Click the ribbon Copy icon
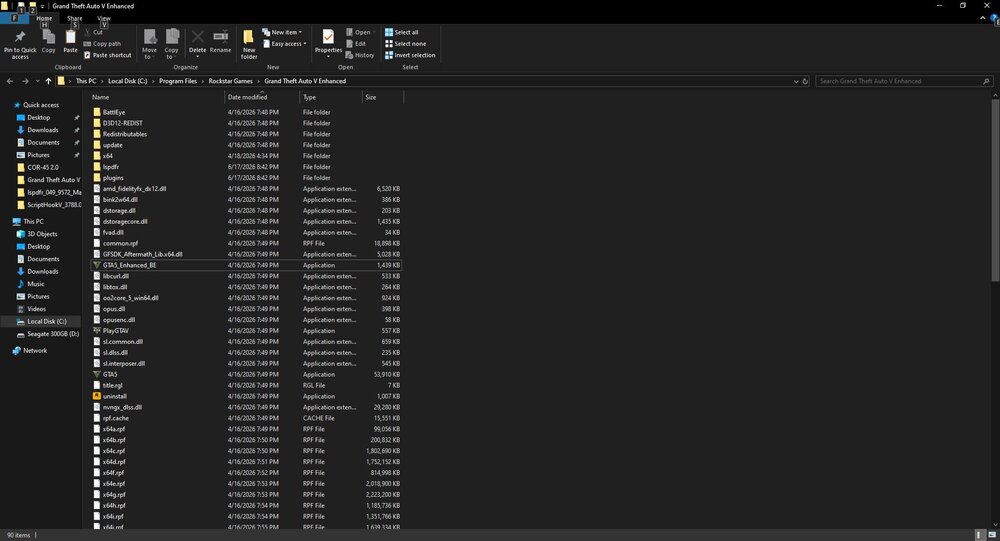The height and width of the screenshot is (541, 1000). (48, 37)
